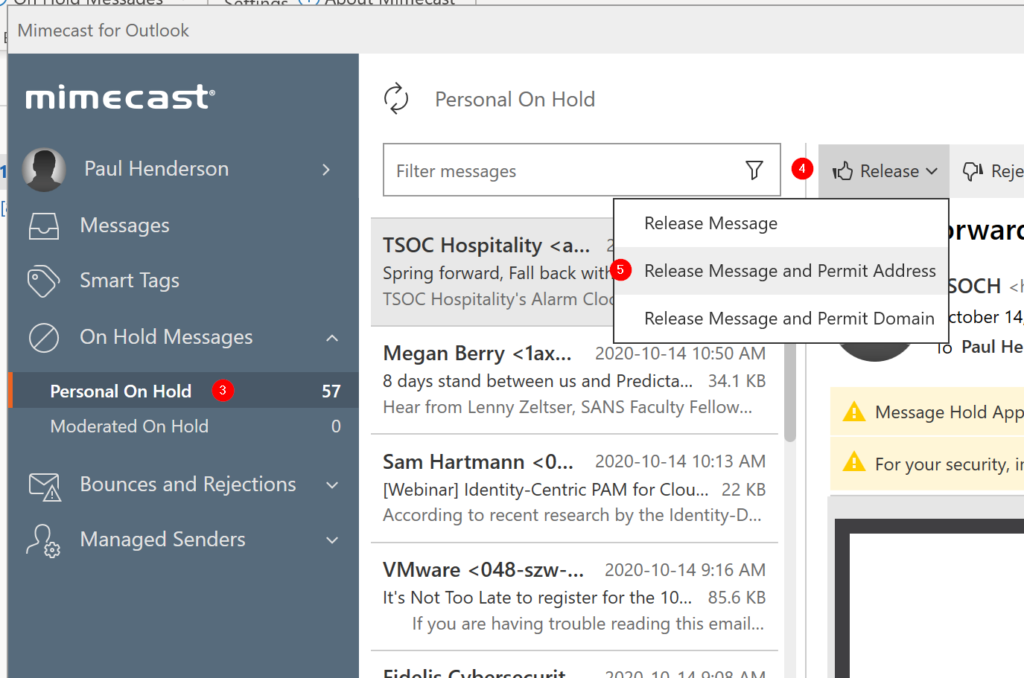The image size is (1024, 678).
Task: Click the Message Hold warning triangle icon
Action: pyautogui.click(x=854, y=412)
